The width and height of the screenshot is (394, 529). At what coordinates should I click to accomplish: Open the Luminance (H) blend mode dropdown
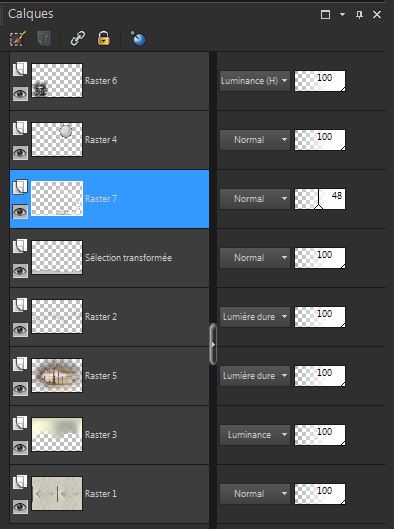255,81
